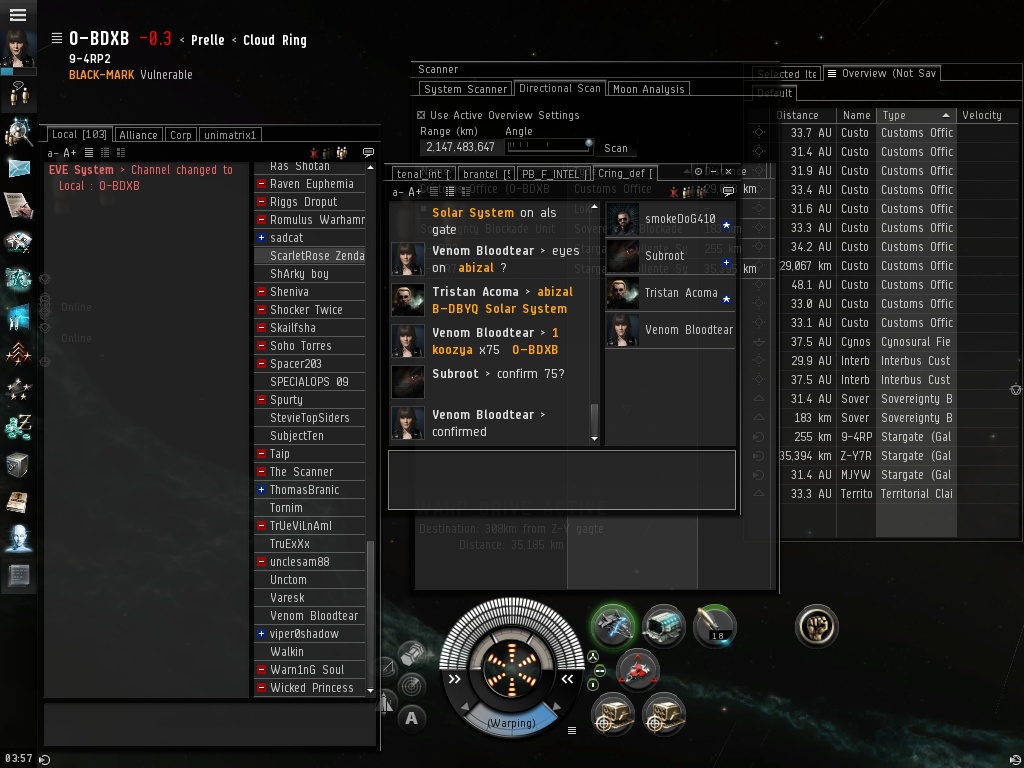The height and width of the screenshot is (768, 1024).
Task: Toggle member list display in Local chat
Action: [x=342, y=153]
